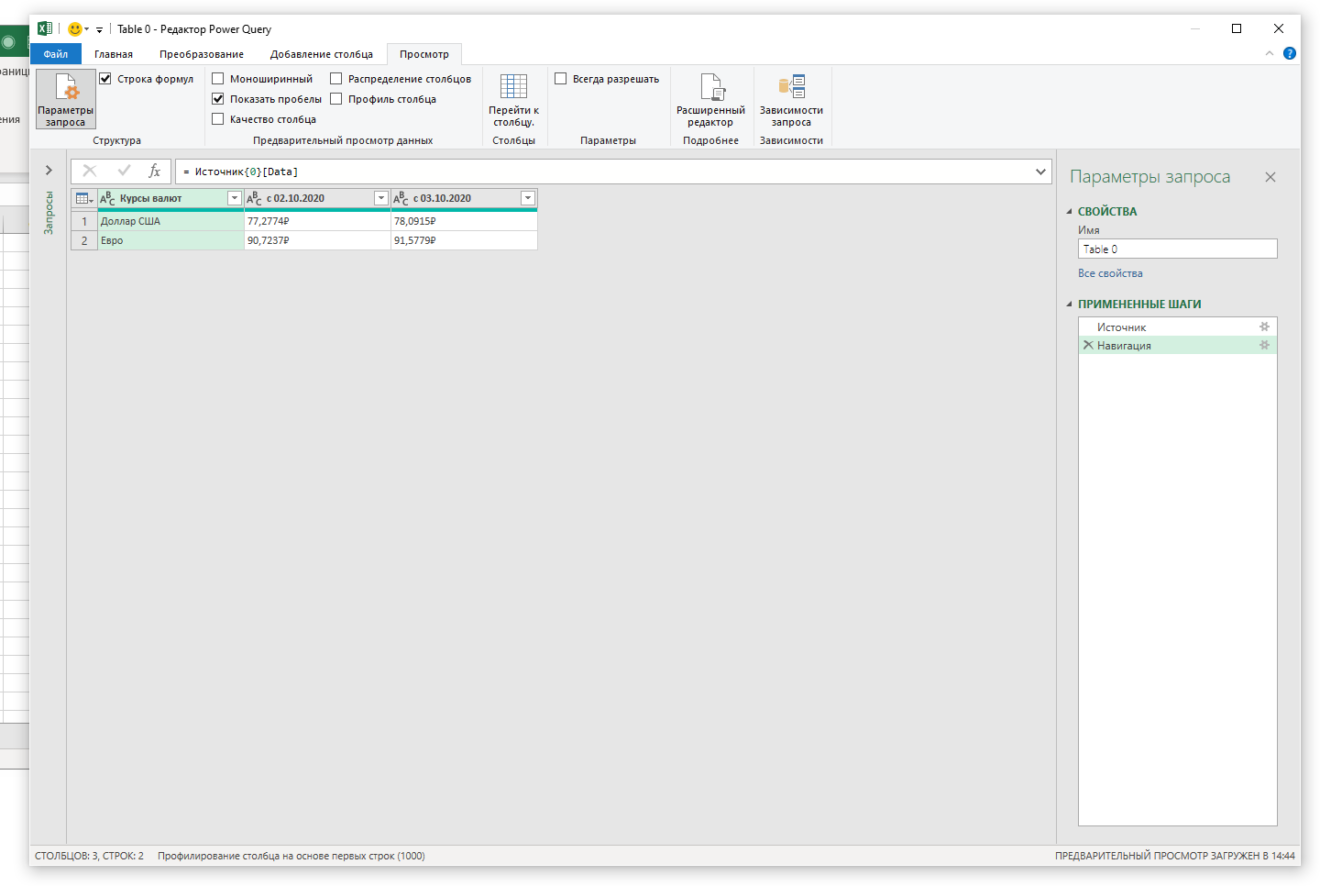Click the table menu icon in grid corner

(x=84, y=198)
